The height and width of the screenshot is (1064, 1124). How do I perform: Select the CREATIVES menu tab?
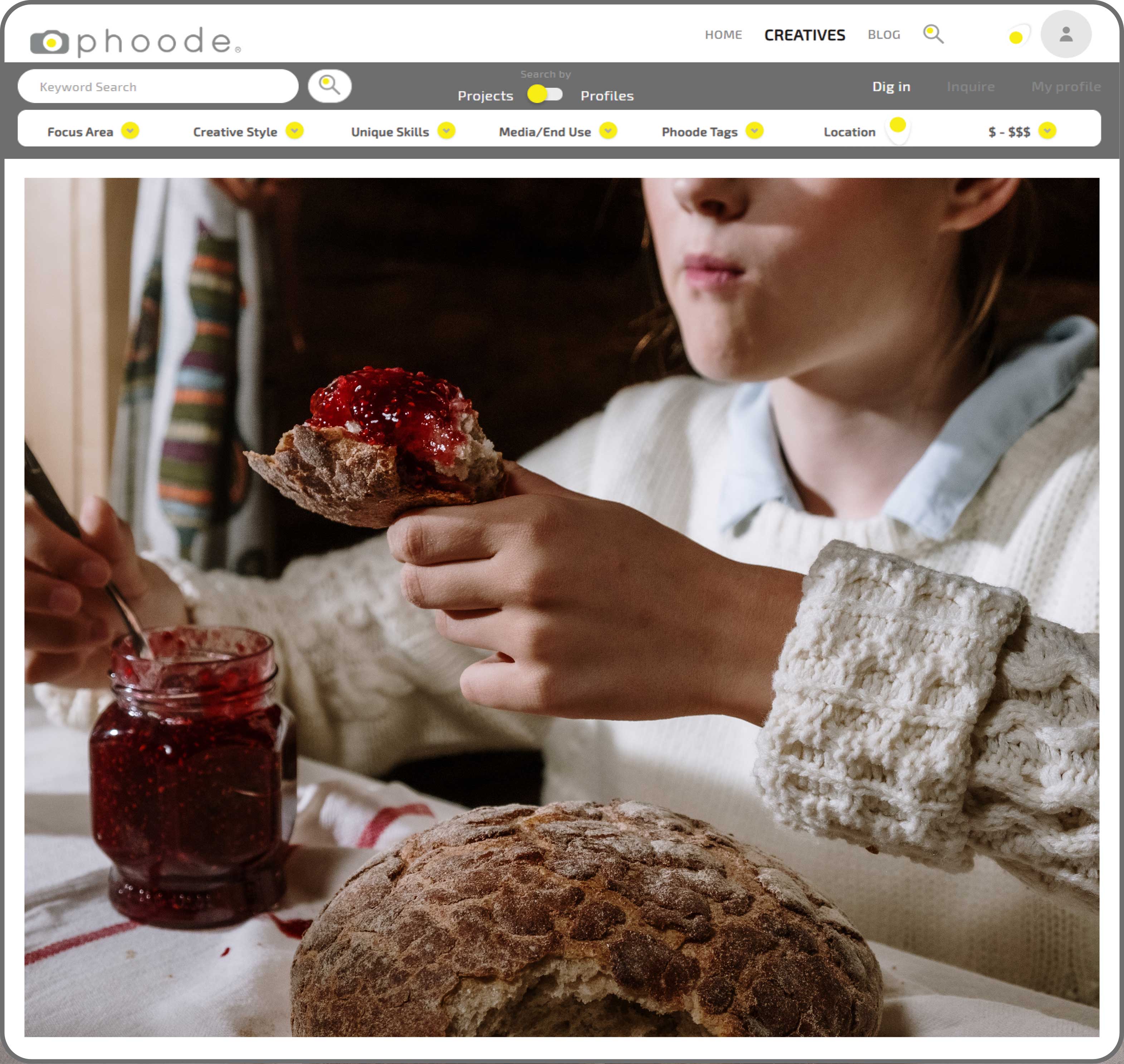(803, 33)
